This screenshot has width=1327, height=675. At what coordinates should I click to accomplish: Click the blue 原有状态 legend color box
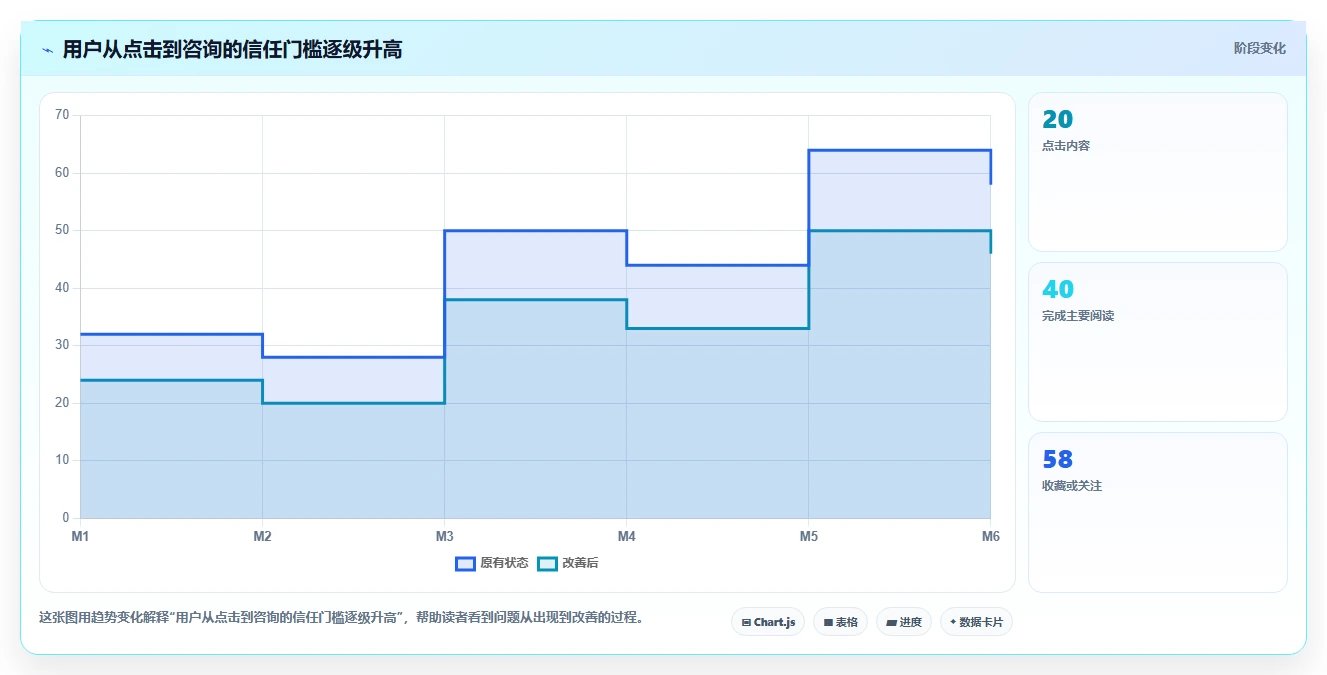coord(465,563)
